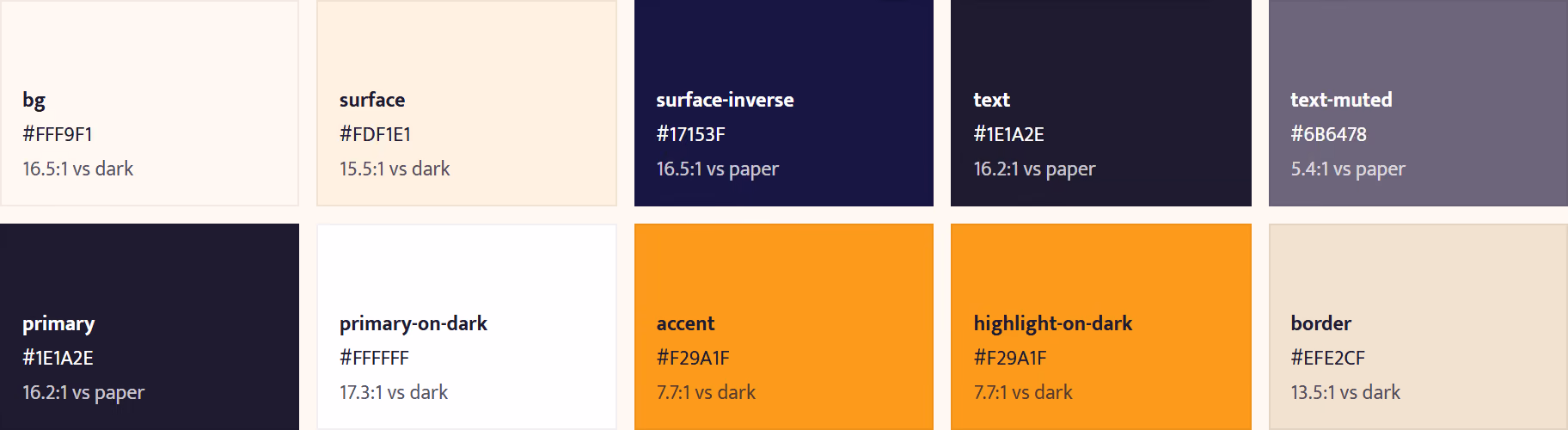Select the primary dark swatch

click(150, 327)
